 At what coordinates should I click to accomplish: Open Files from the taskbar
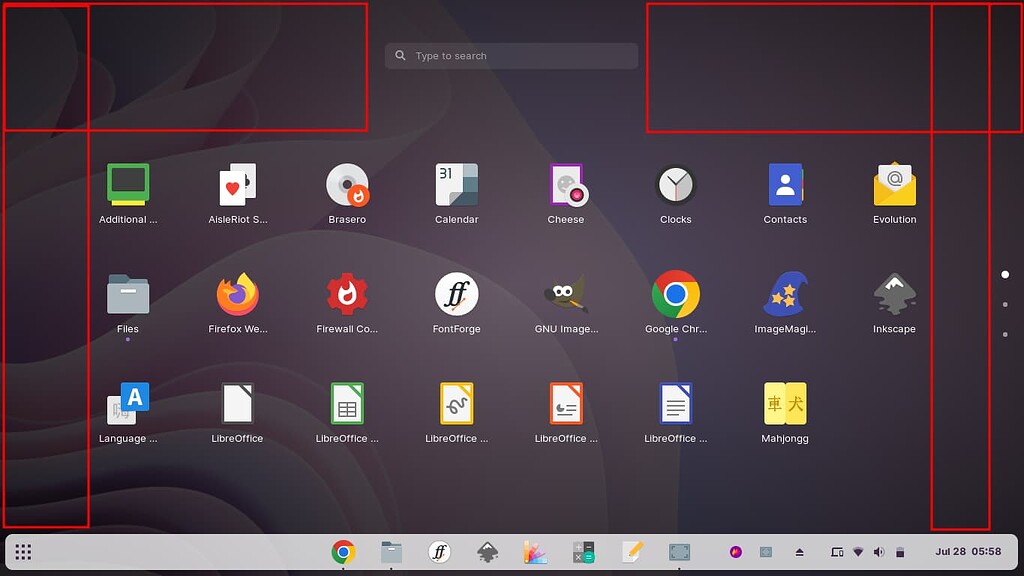coord(391,552)
